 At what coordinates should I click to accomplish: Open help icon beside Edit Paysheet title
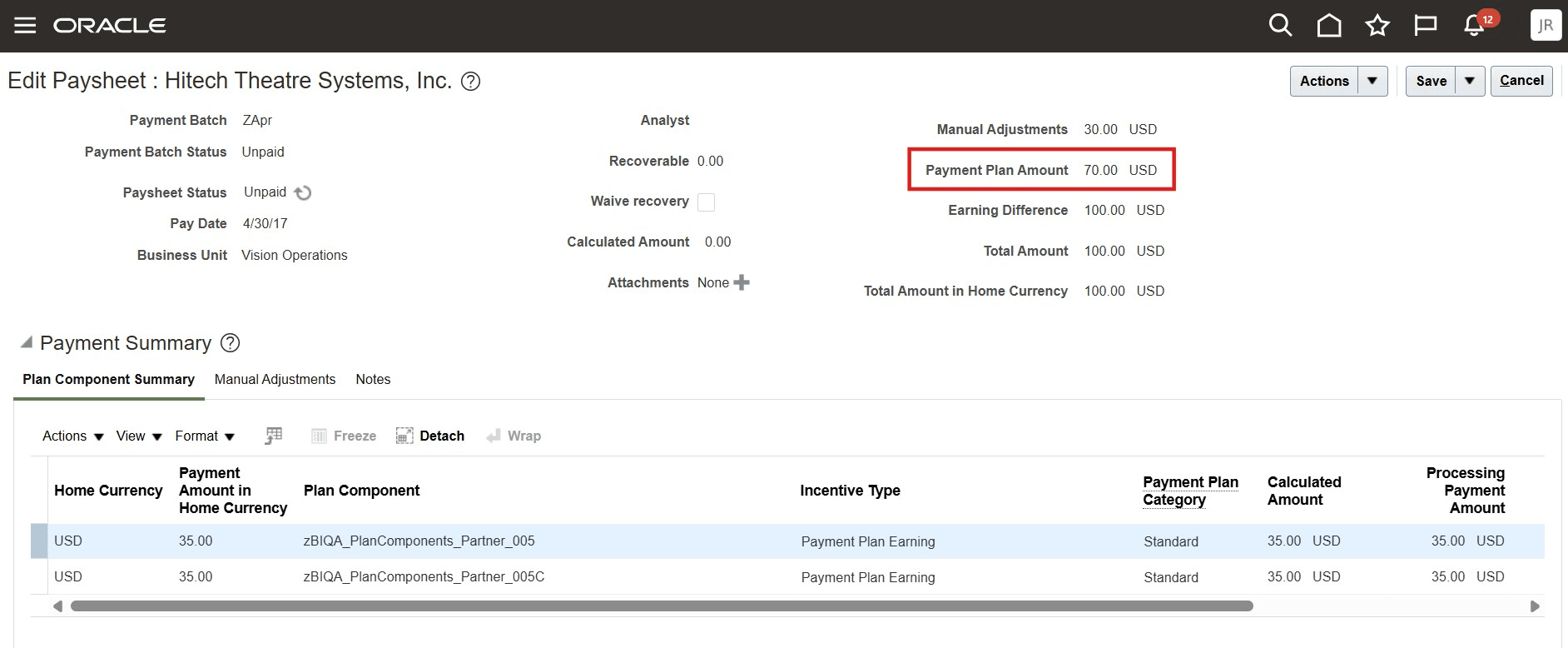pos(470,82)
